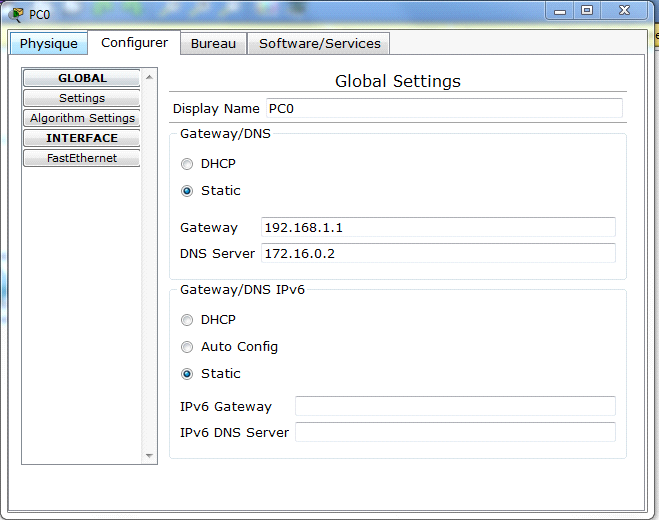The height and width of the screenshot is (520, 659).
Task: Click the DNS Server address field
Action: click(x=438, y=253)
